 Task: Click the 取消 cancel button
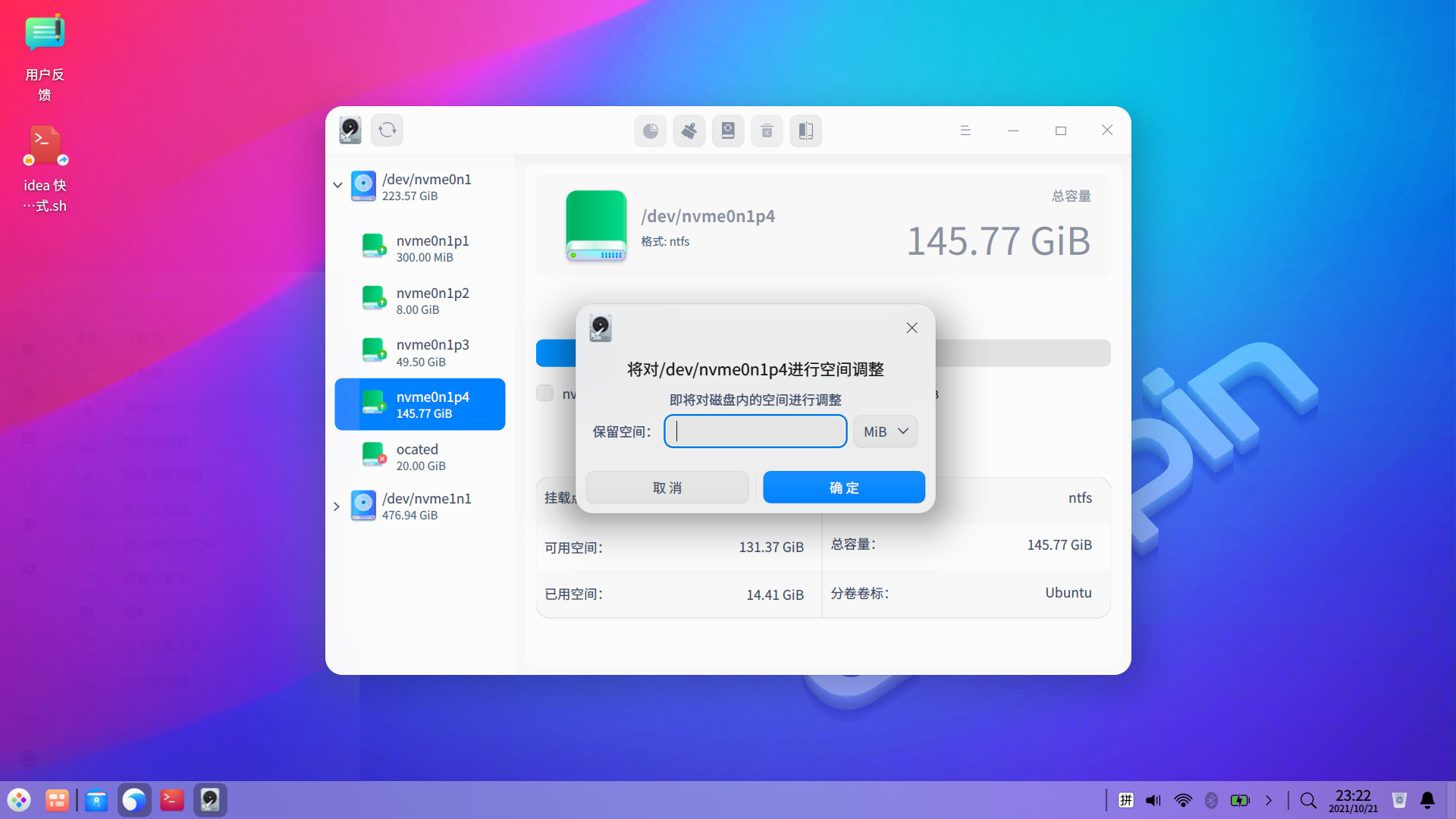coord(667,488)
